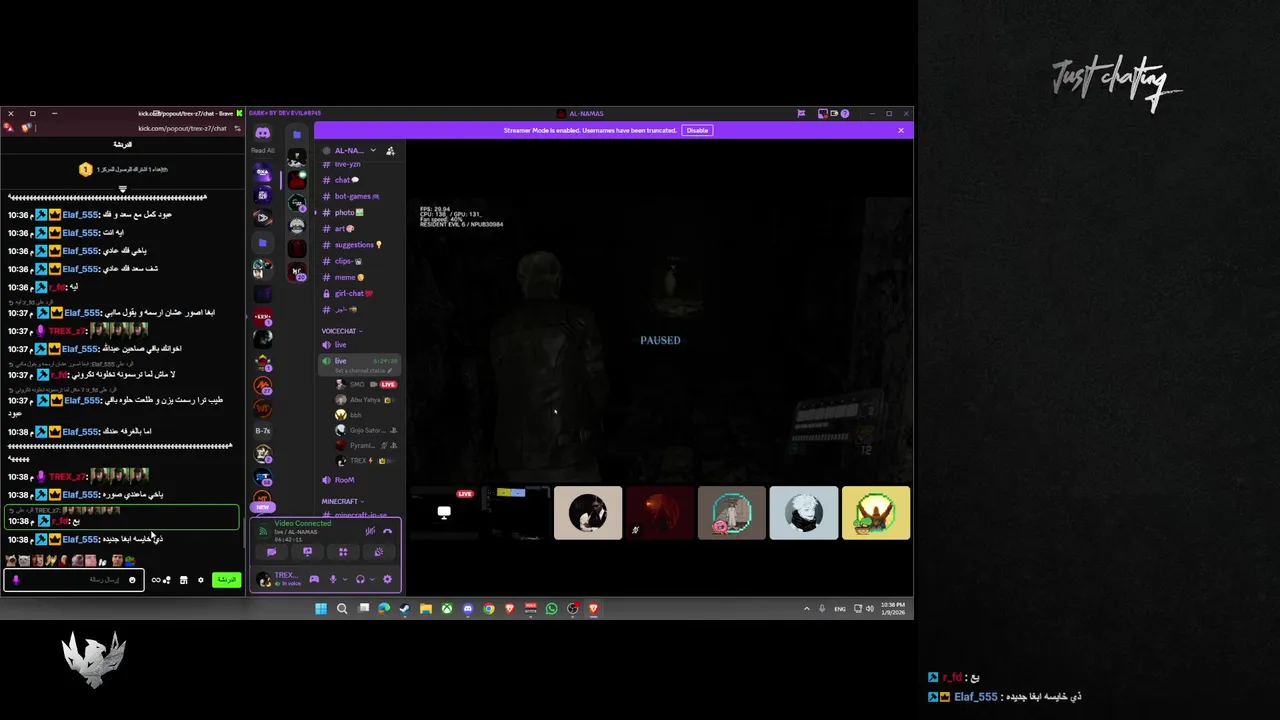Click the gifted subs badge in Kick chat
The image size is (1280, 720).
pos(85,169)
